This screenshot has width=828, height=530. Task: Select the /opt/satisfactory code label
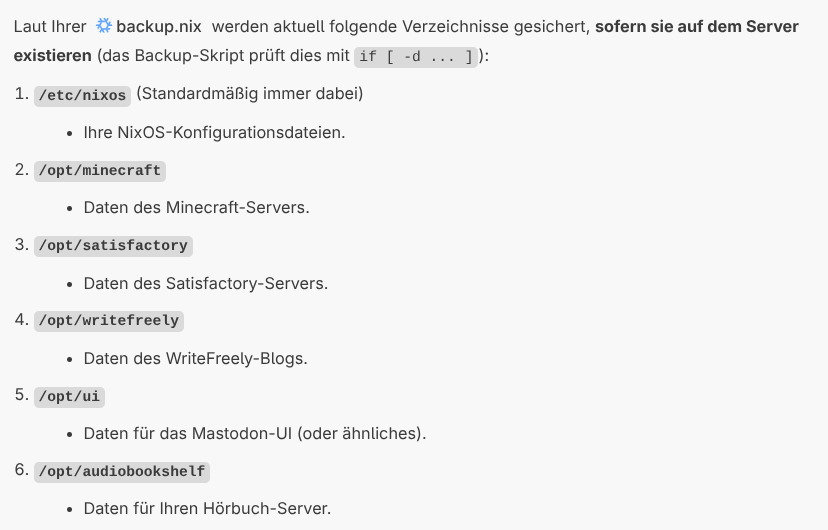[113, 245]
